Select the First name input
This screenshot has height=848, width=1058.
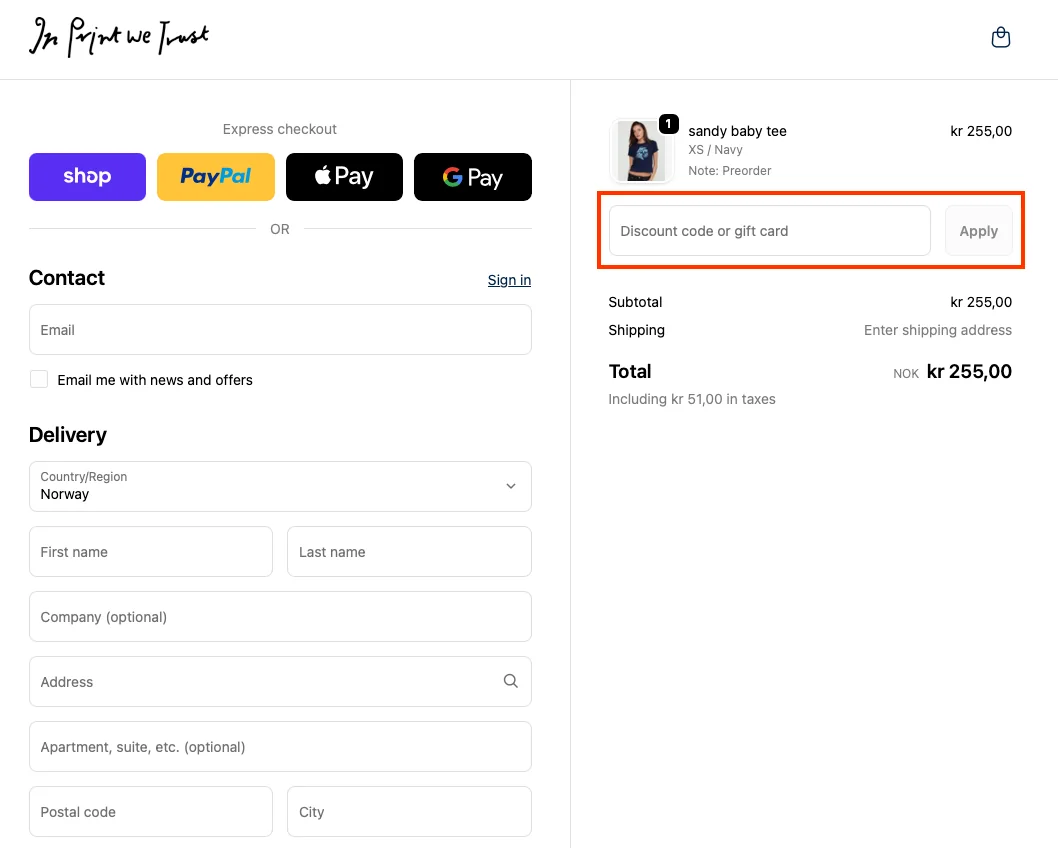[x=151, y=552]
